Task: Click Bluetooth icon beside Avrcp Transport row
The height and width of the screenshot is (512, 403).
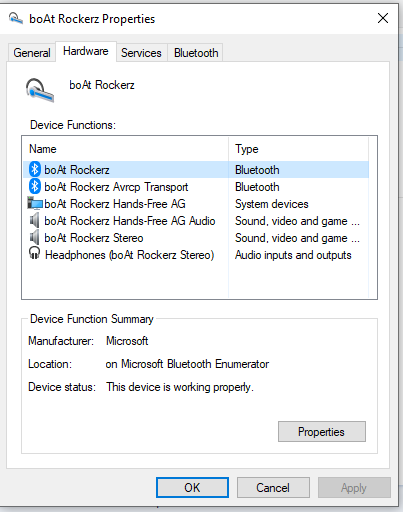Action: click(35, 186)
